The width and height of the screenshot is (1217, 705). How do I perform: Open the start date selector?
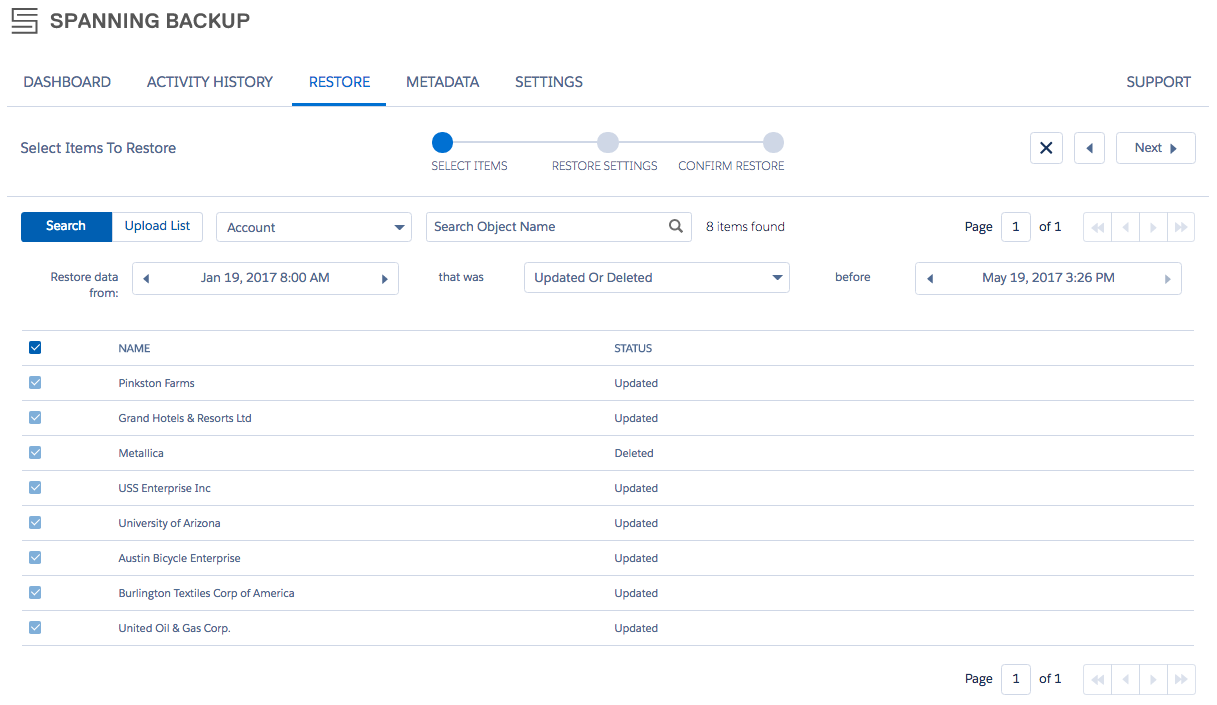[x=265, y=278]
